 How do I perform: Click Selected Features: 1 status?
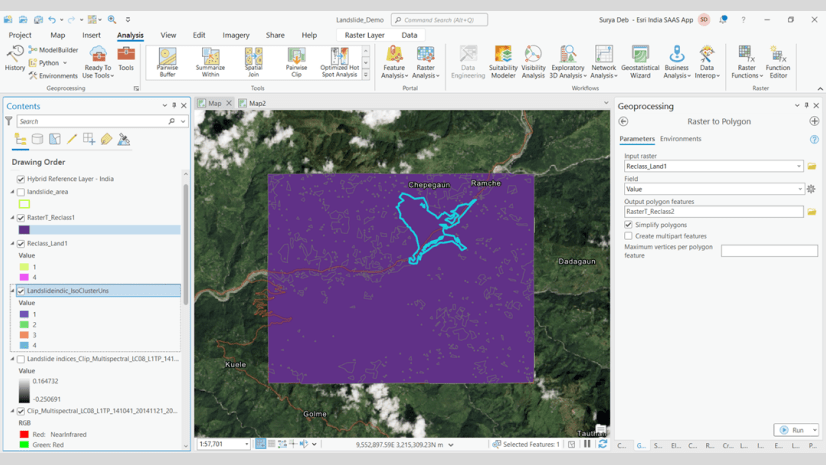(526, 444)
